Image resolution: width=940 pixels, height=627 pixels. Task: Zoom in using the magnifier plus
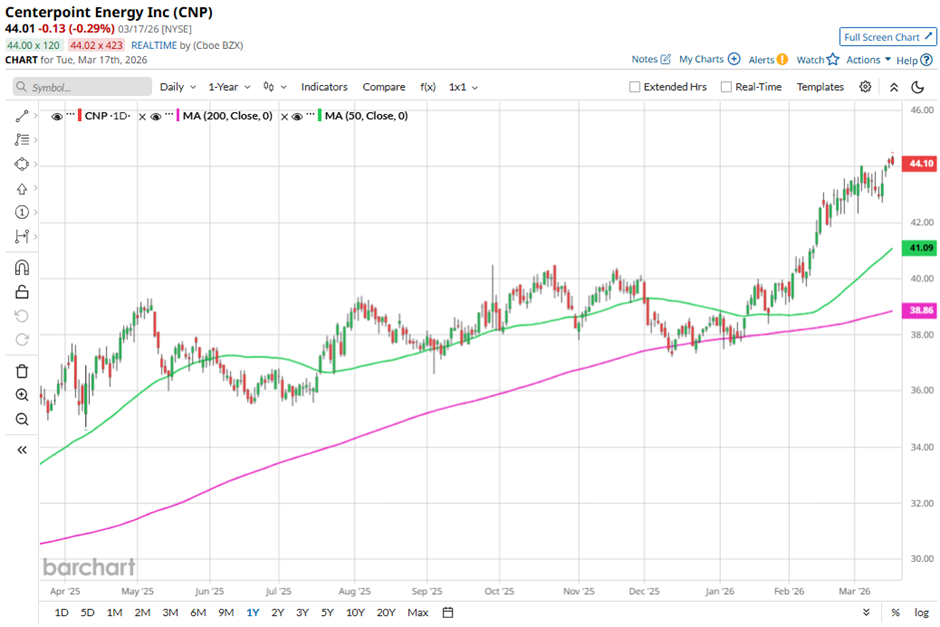(22, 395)
